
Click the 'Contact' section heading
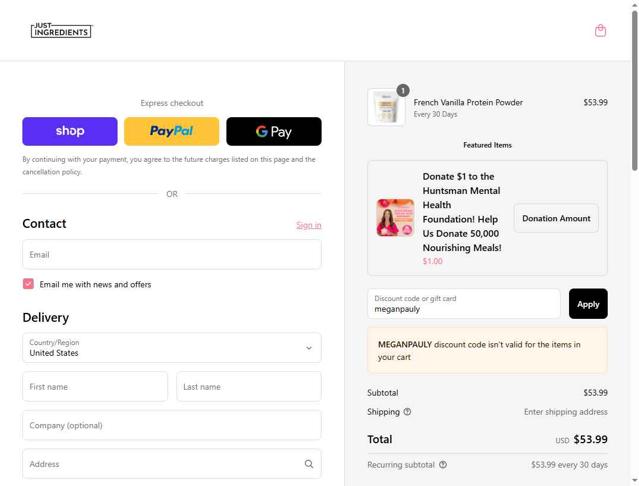point(44,224)
